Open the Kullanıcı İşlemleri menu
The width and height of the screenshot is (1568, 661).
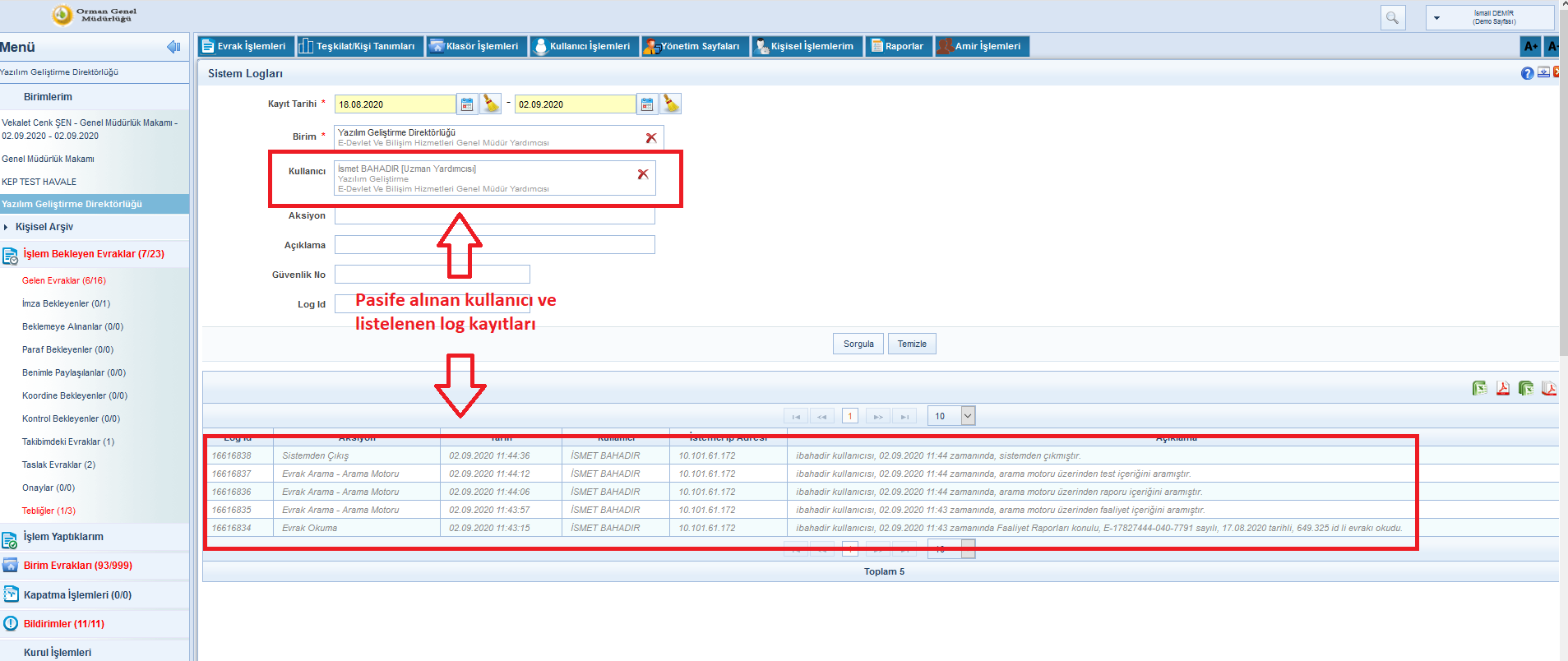[582, 46]
